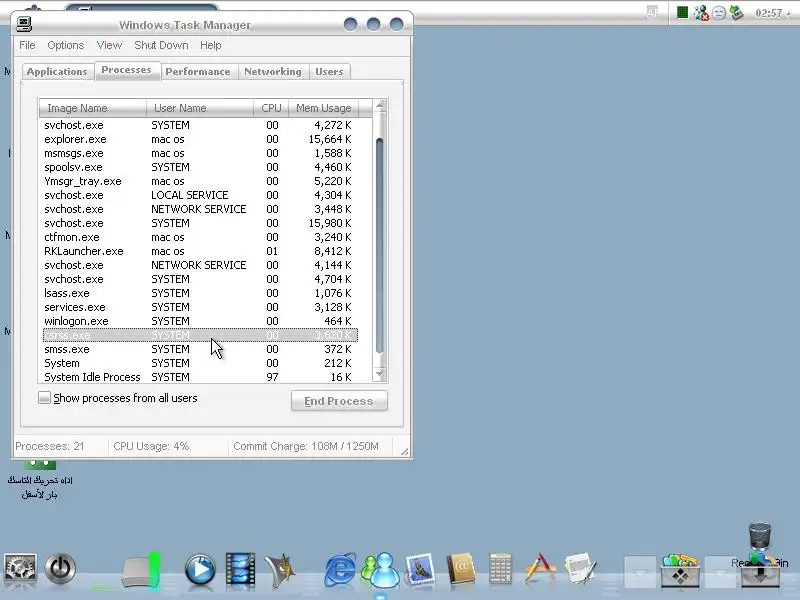This screenshot has height=600, width=800.
Task: Select the RKLauncher.exe process
Action: click(201, 251)
